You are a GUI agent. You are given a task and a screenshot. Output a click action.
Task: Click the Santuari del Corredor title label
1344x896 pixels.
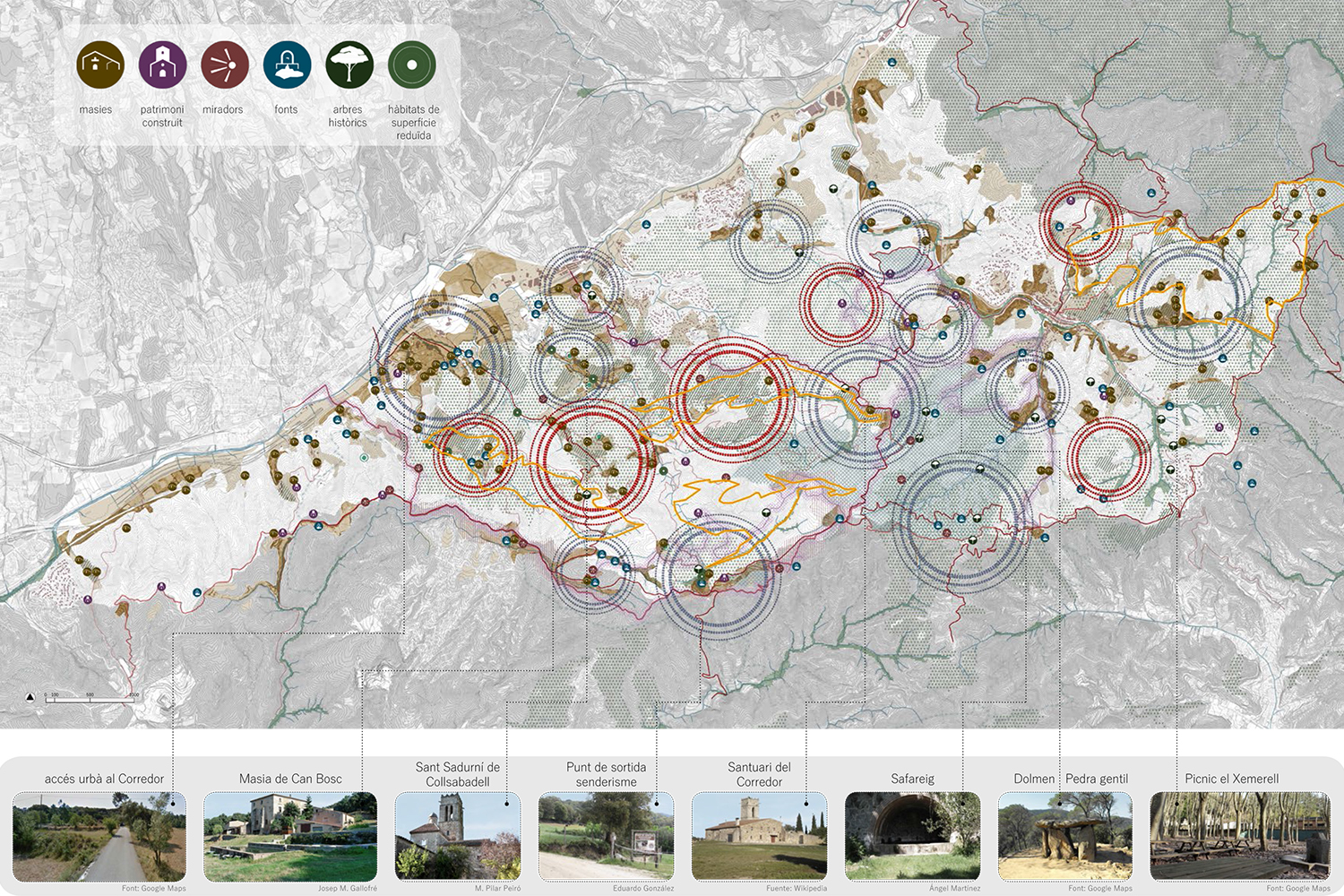point(759,774)
